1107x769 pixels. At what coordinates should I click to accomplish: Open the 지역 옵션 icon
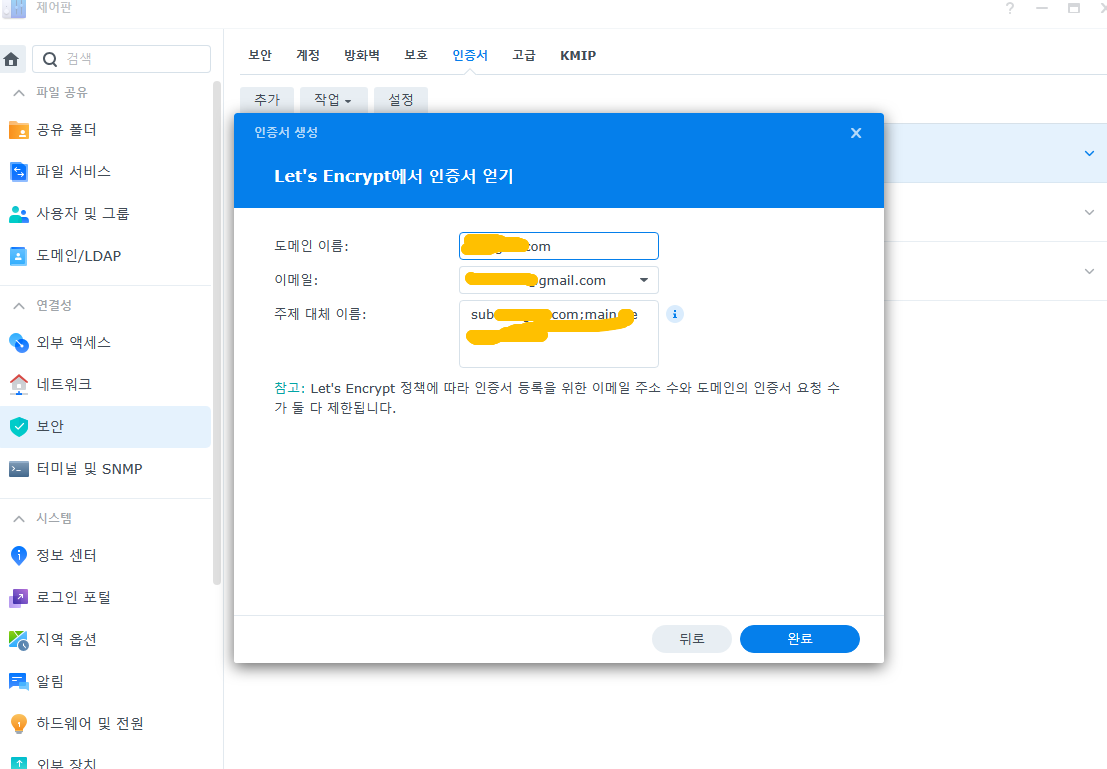click(x=18, y=640)
